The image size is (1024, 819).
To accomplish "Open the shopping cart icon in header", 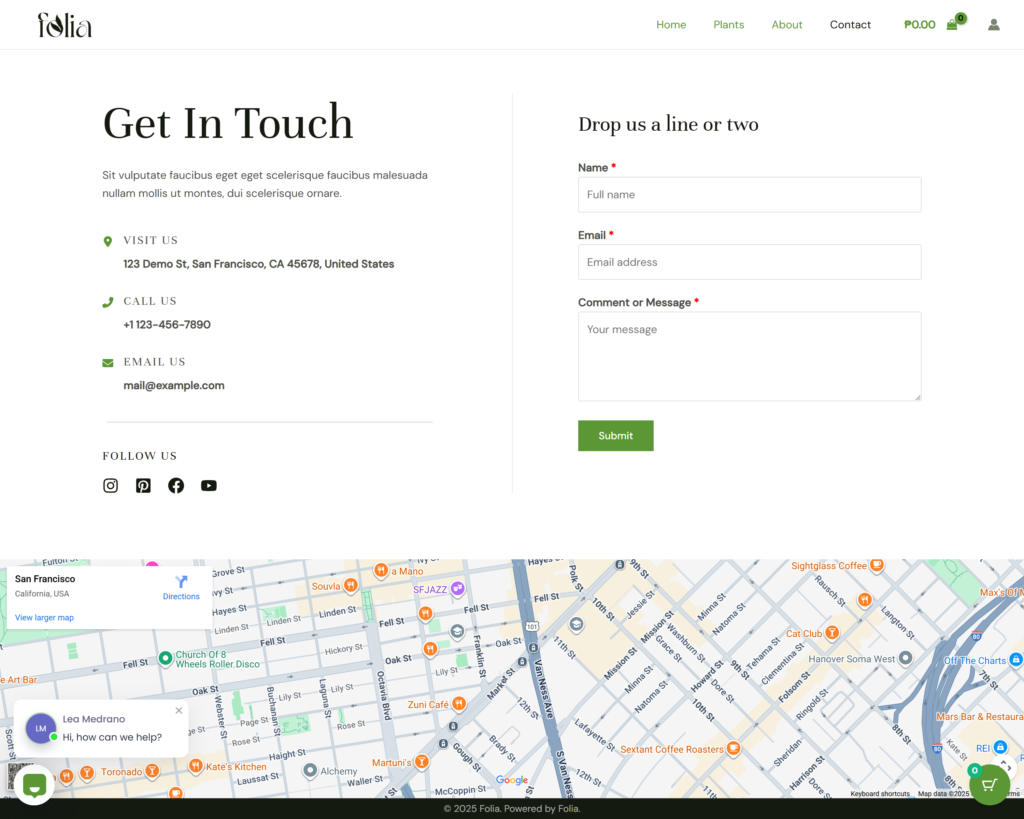I will pyautogui.click(x=952, y=25).
